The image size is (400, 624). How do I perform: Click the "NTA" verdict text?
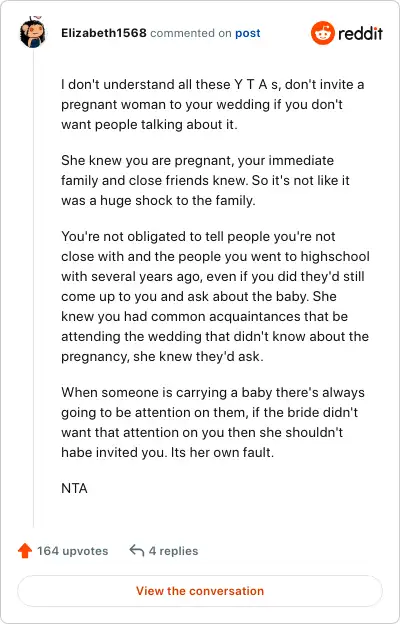click(x=74, y=488)
